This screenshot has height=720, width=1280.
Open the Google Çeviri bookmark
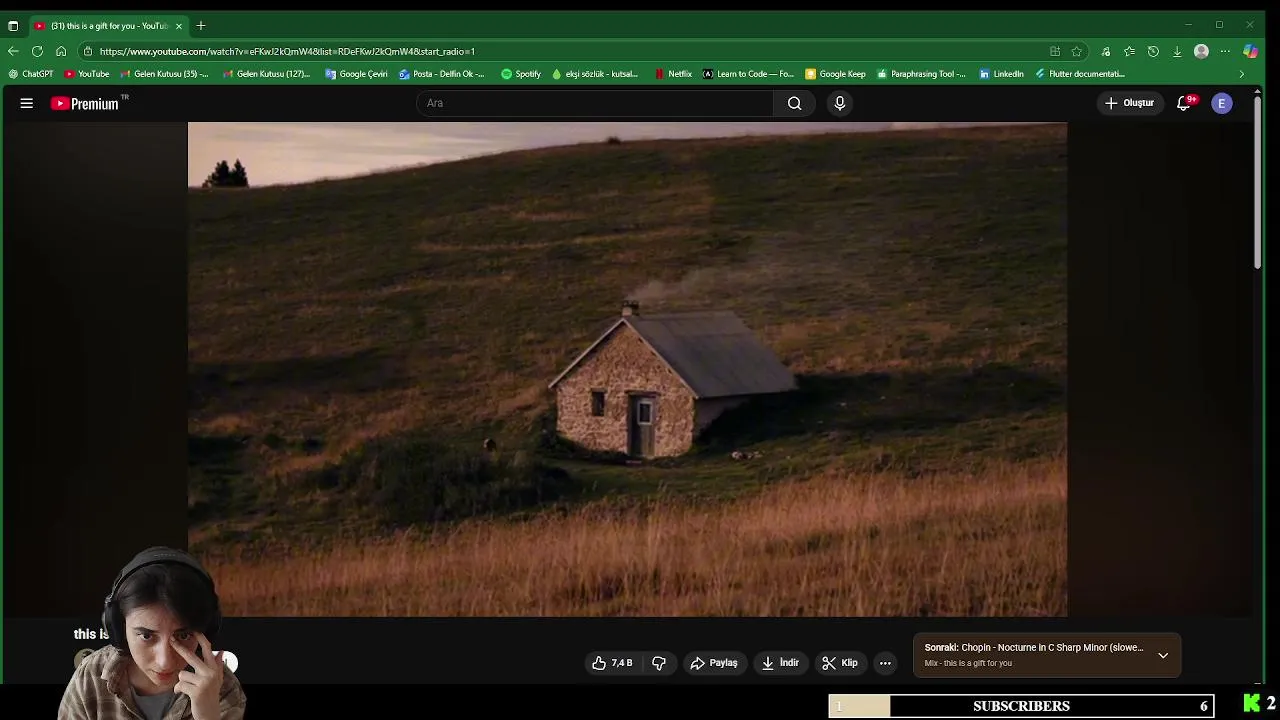(x=356, y=74)
